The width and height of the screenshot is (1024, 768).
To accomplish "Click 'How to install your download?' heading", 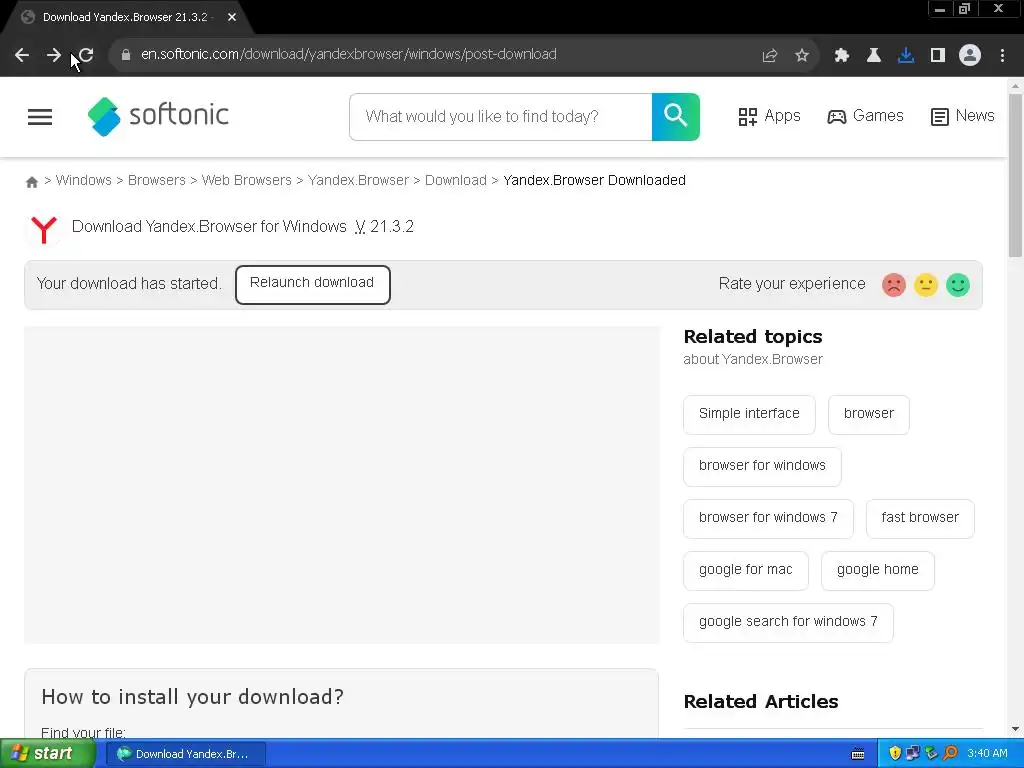I will pyautogui.click(x=192, y=697).
